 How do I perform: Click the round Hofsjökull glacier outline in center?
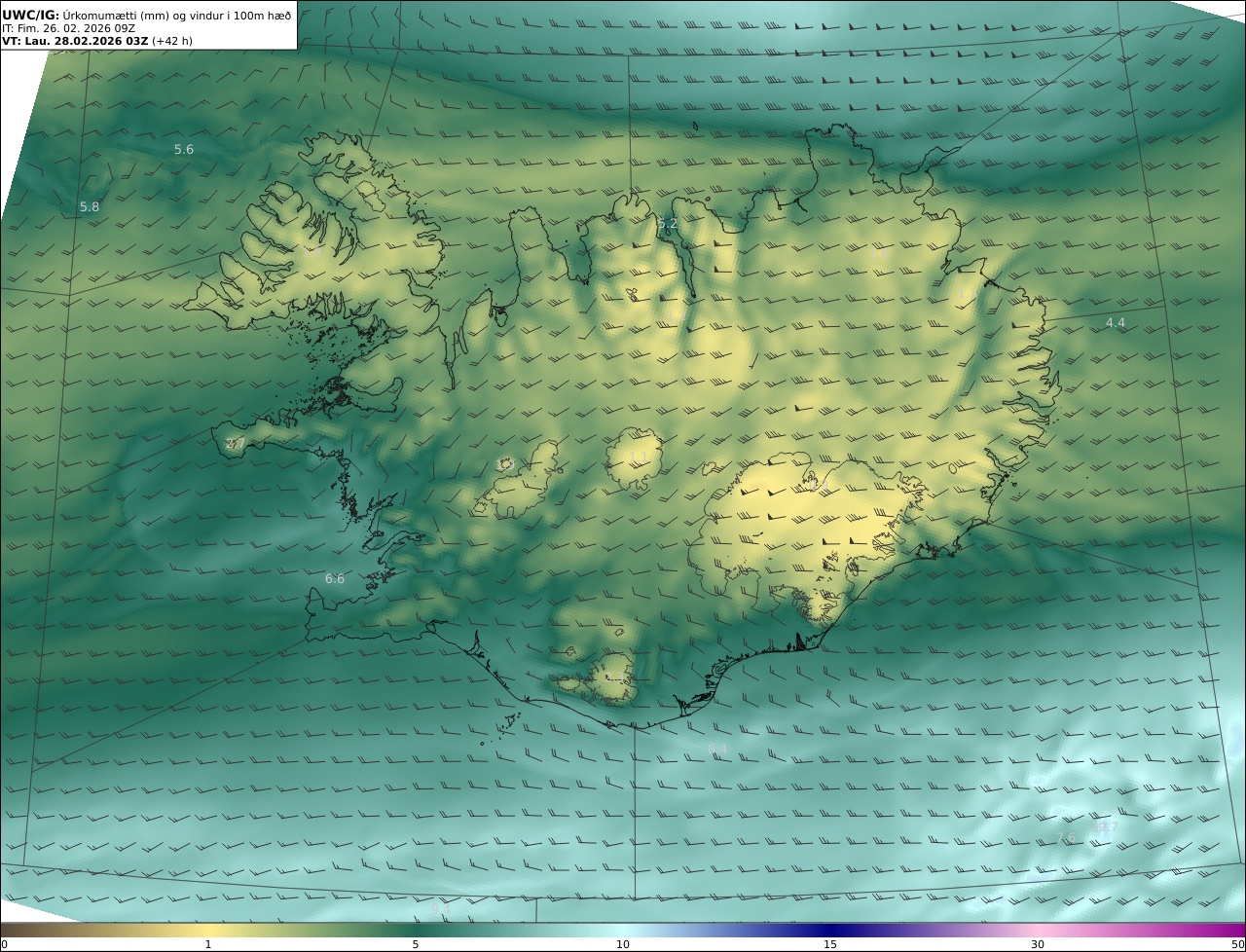coord(635,458)
